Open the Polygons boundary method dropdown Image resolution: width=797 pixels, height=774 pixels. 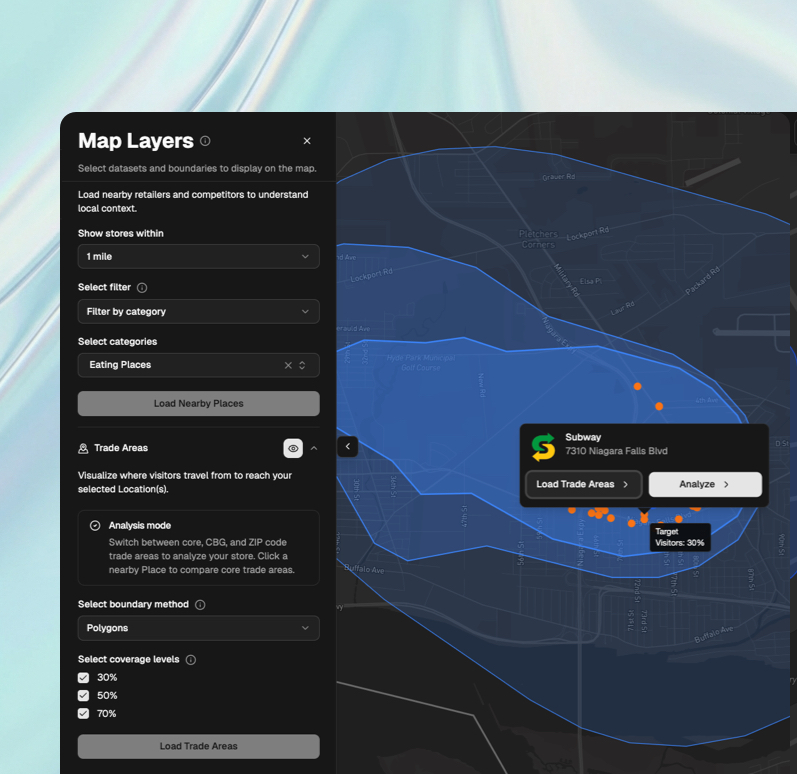click(198, 628)
